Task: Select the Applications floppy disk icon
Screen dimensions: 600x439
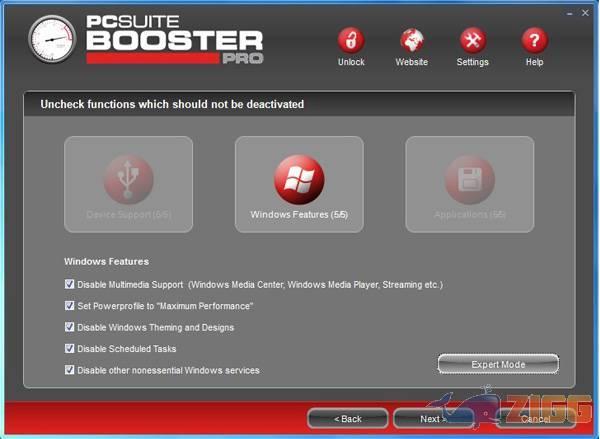Action: pyautogui.click(x=469, y=180)
